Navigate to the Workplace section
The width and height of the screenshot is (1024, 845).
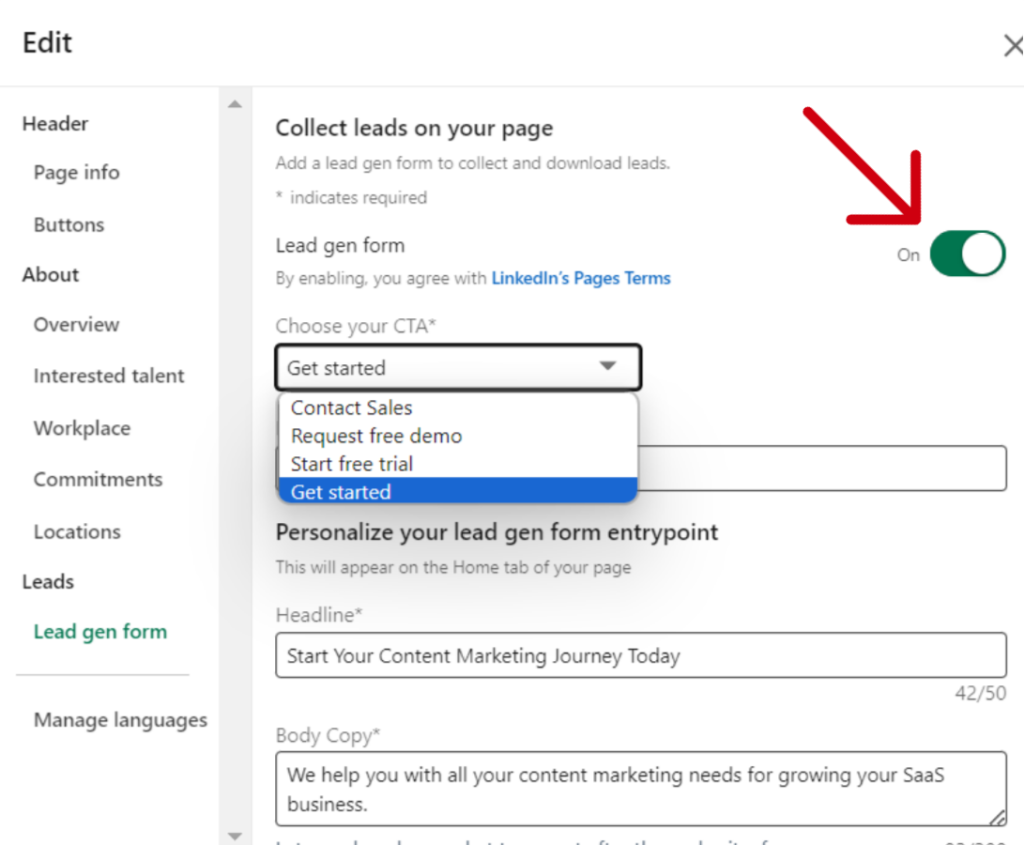point(82,428)
